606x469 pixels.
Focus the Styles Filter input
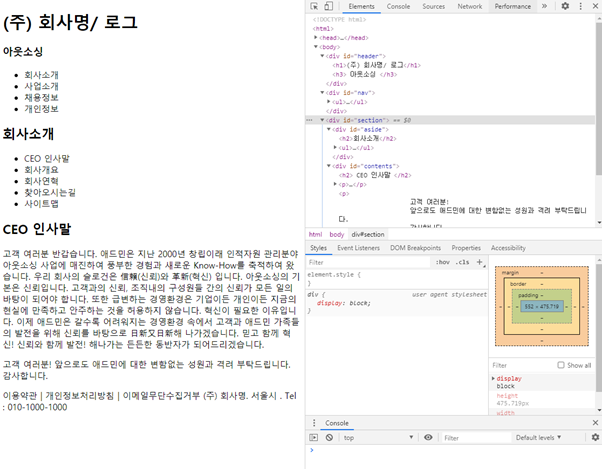coord(368,262)
